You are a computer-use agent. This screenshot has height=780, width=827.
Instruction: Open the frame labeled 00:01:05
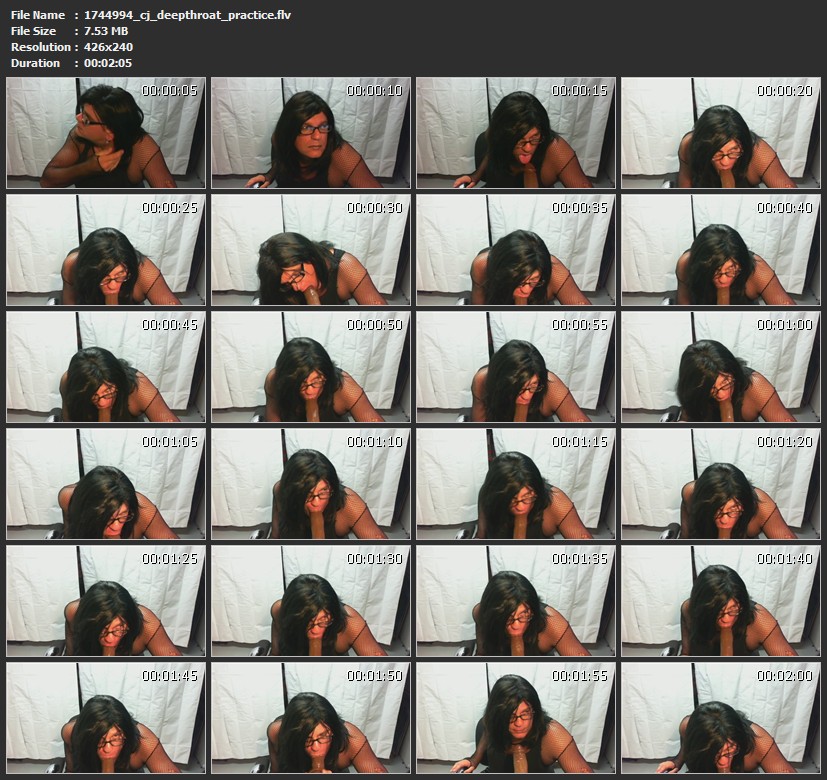[x=106, y=484]
